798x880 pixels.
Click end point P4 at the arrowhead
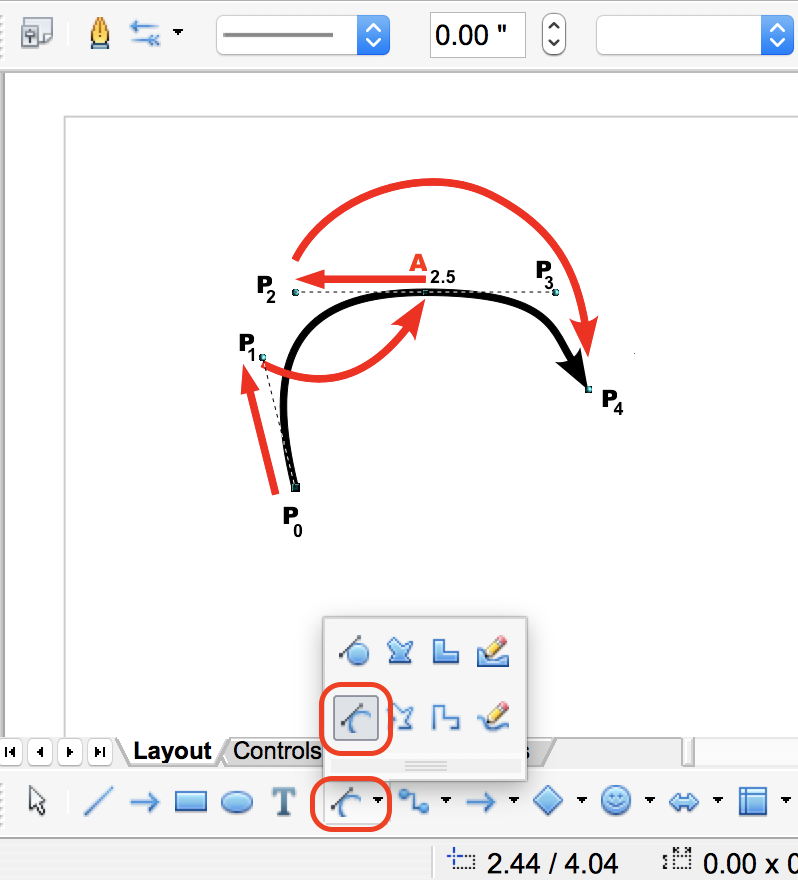[589, 389]
